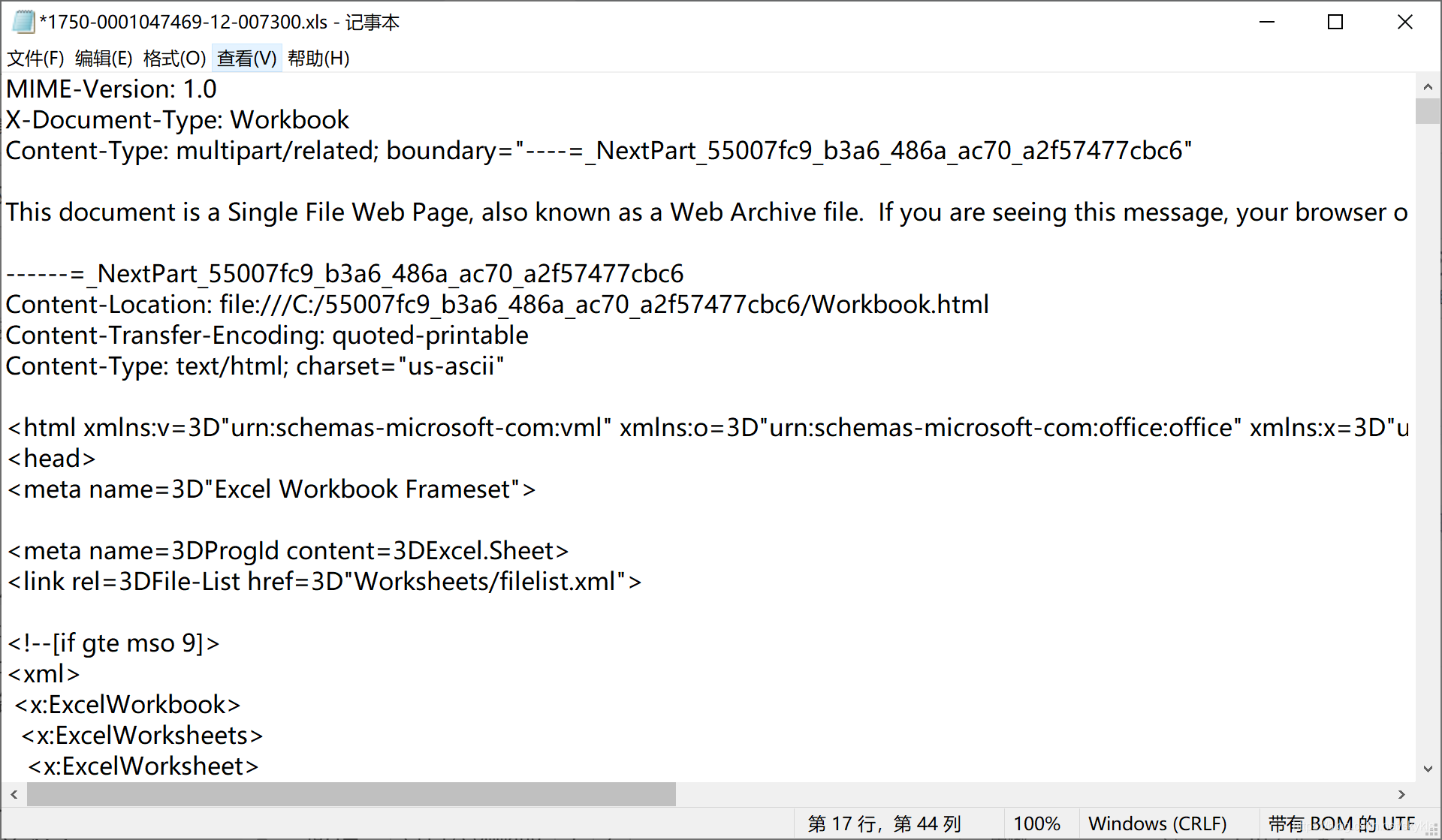Click the horizontal scrollbar left arrow
The width and height of the screenshot is (1442, 840).
15,793
